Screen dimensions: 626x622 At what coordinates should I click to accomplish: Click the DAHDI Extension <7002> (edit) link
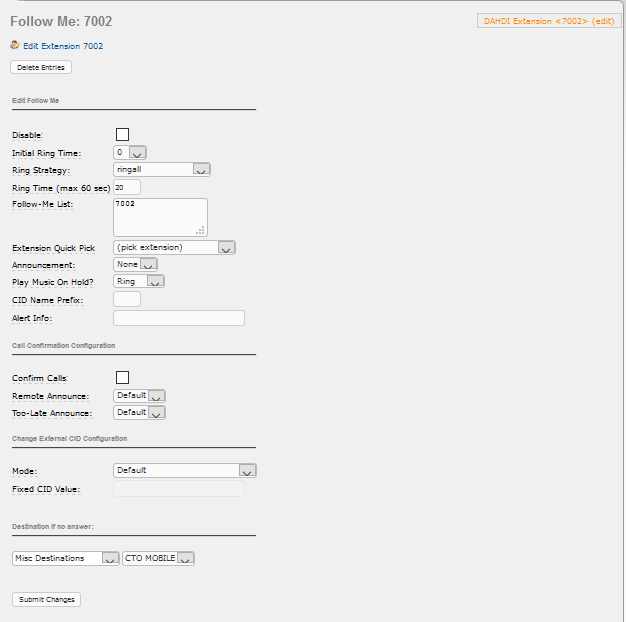pos(549,21)
